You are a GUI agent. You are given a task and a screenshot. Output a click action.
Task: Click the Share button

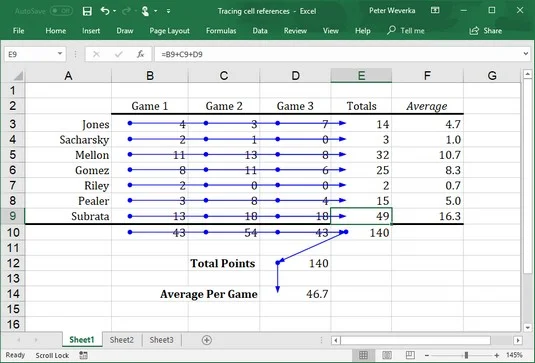pyautogui.click(x=486, y=31)
